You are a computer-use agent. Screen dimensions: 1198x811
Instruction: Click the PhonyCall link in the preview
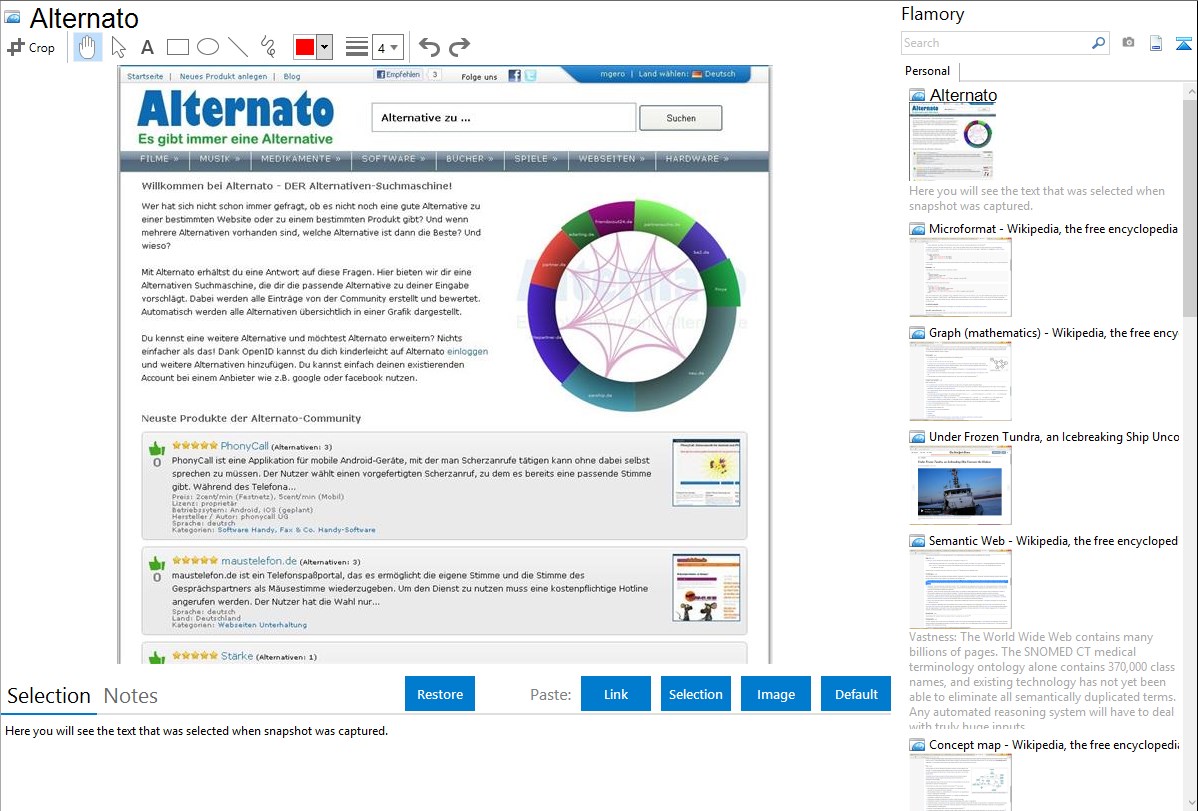(x=244, y=446)
